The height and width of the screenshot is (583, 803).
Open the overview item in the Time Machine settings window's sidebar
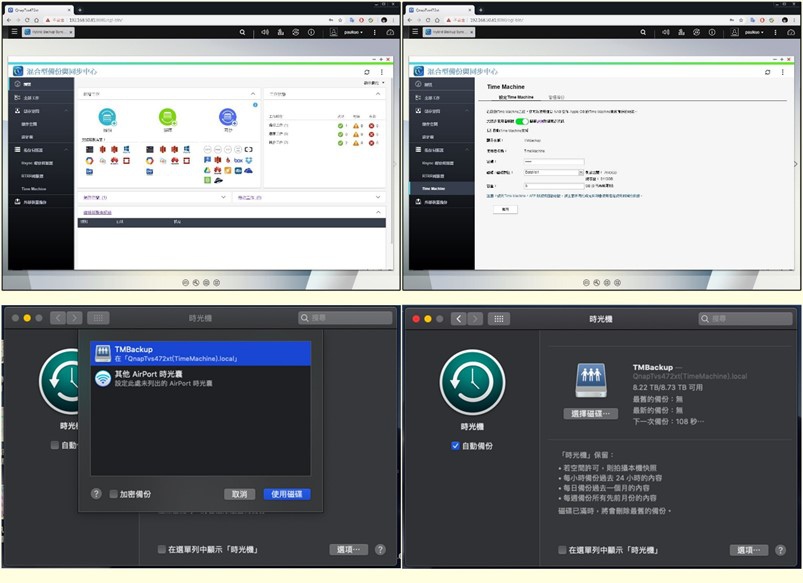click(x=442, y=84)
